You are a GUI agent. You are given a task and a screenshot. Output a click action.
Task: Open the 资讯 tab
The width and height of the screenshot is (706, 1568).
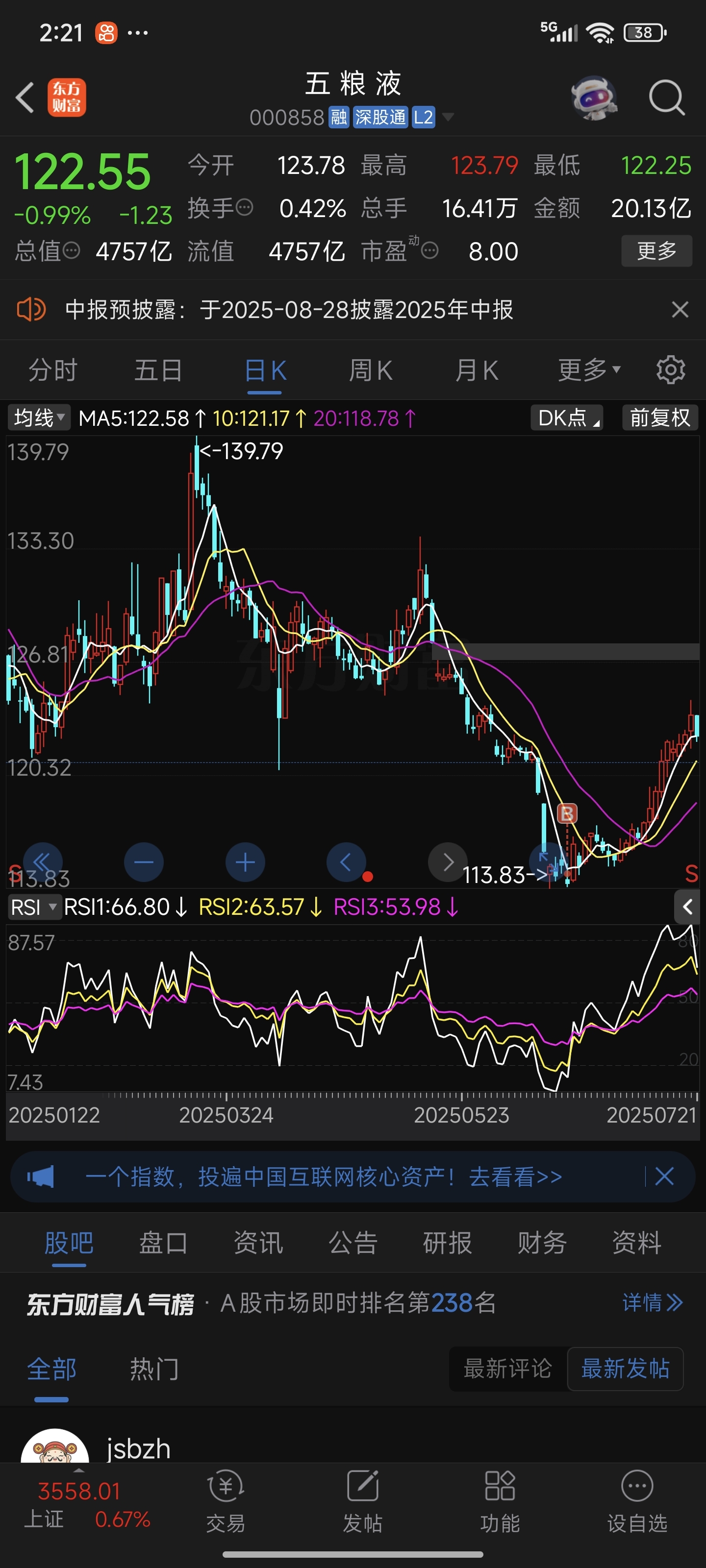tap(258, 1242)
